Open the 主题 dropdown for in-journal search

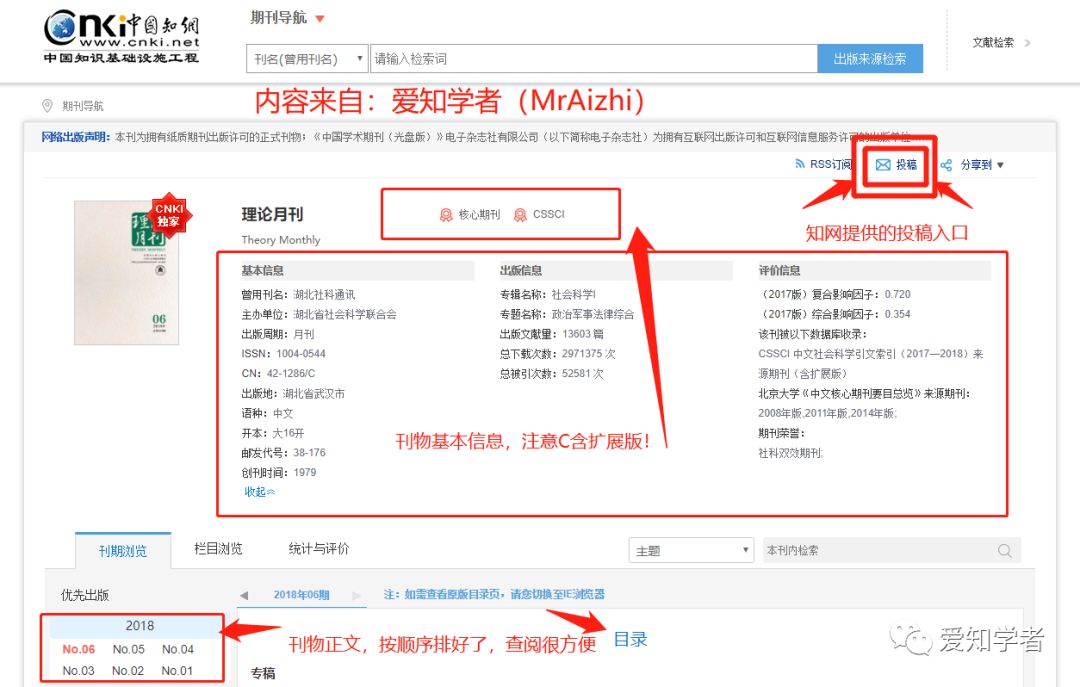click(x=692, y=551)
